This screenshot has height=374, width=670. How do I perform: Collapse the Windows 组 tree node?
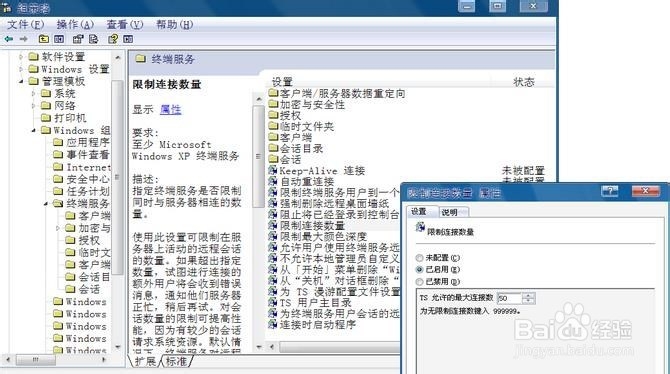[x=33, y=130]
